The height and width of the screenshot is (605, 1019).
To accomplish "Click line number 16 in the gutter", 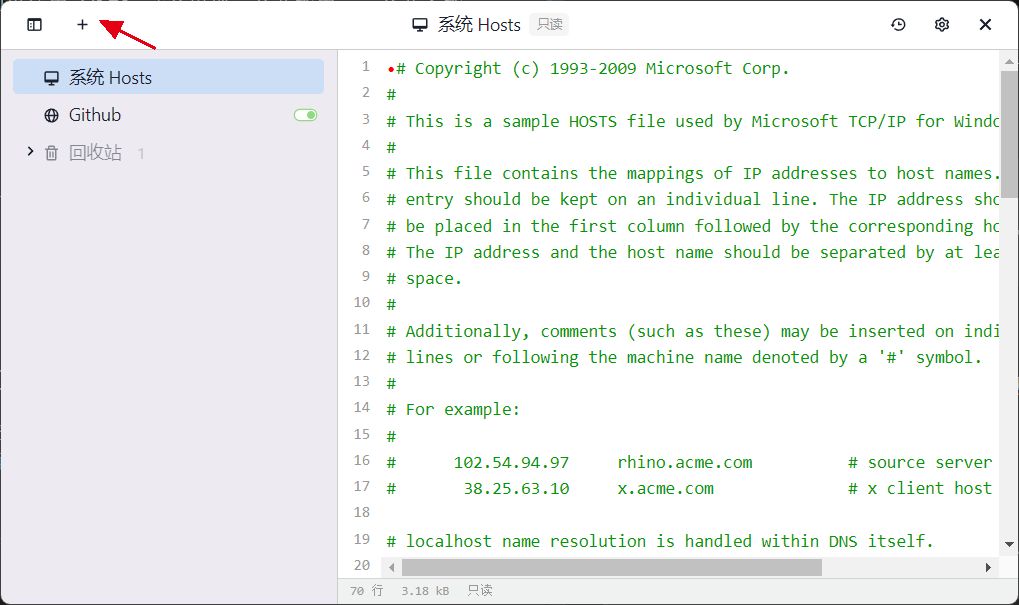I will [x=361, y=461].
